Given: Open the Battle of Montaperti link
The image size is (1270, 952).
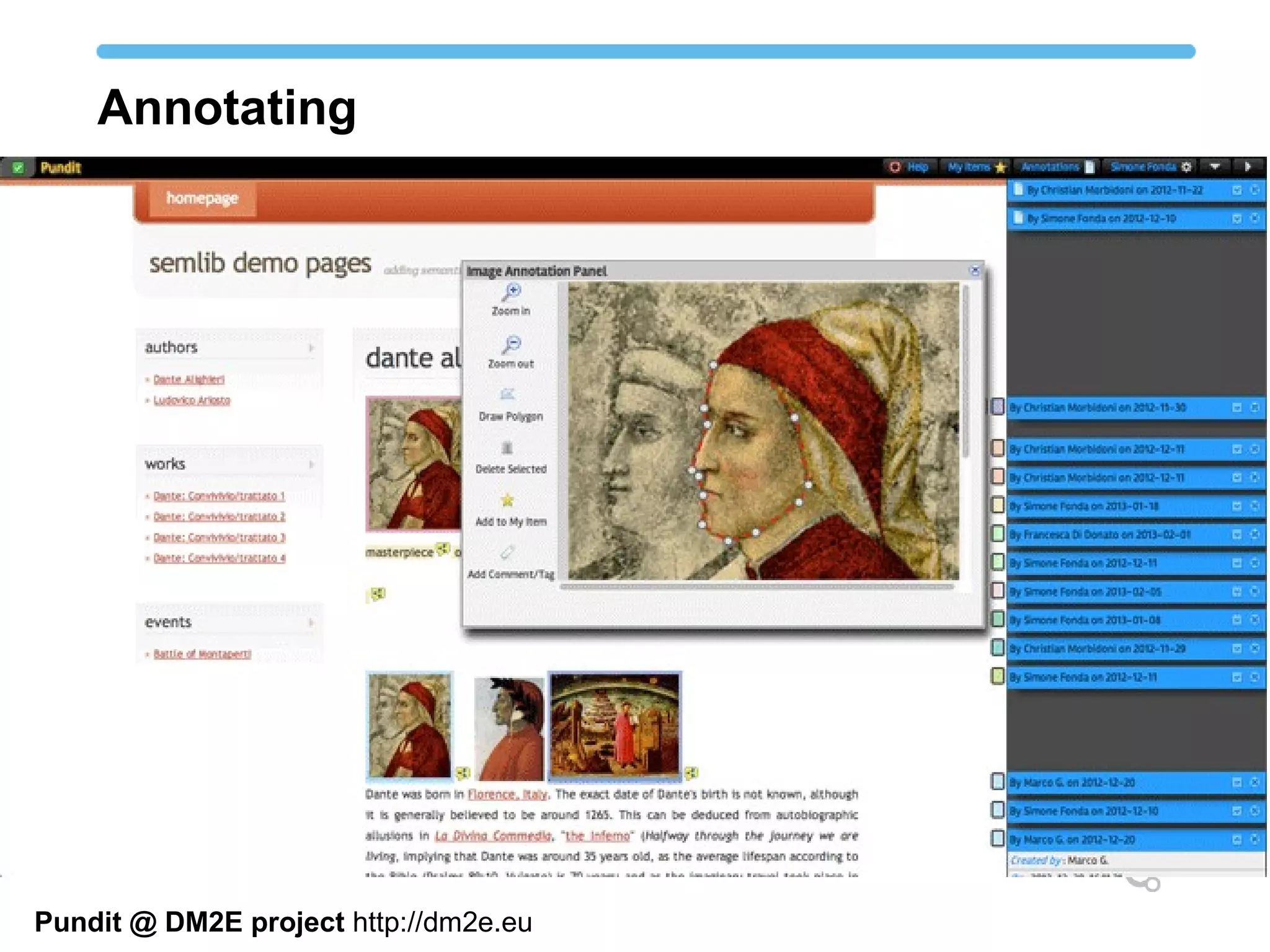Looking at the screenshot, I should (202, 654).
